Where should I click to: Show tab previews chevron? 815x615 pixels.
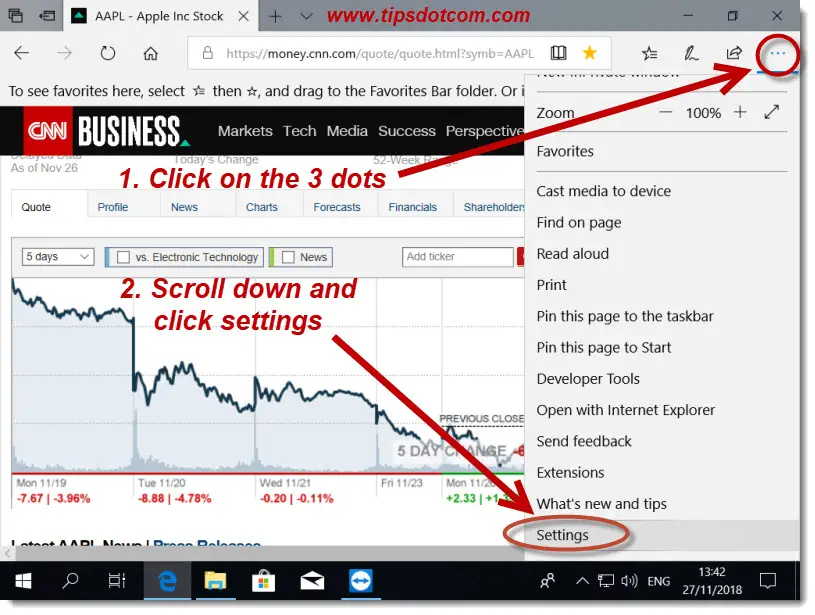(x=306, y=17)
